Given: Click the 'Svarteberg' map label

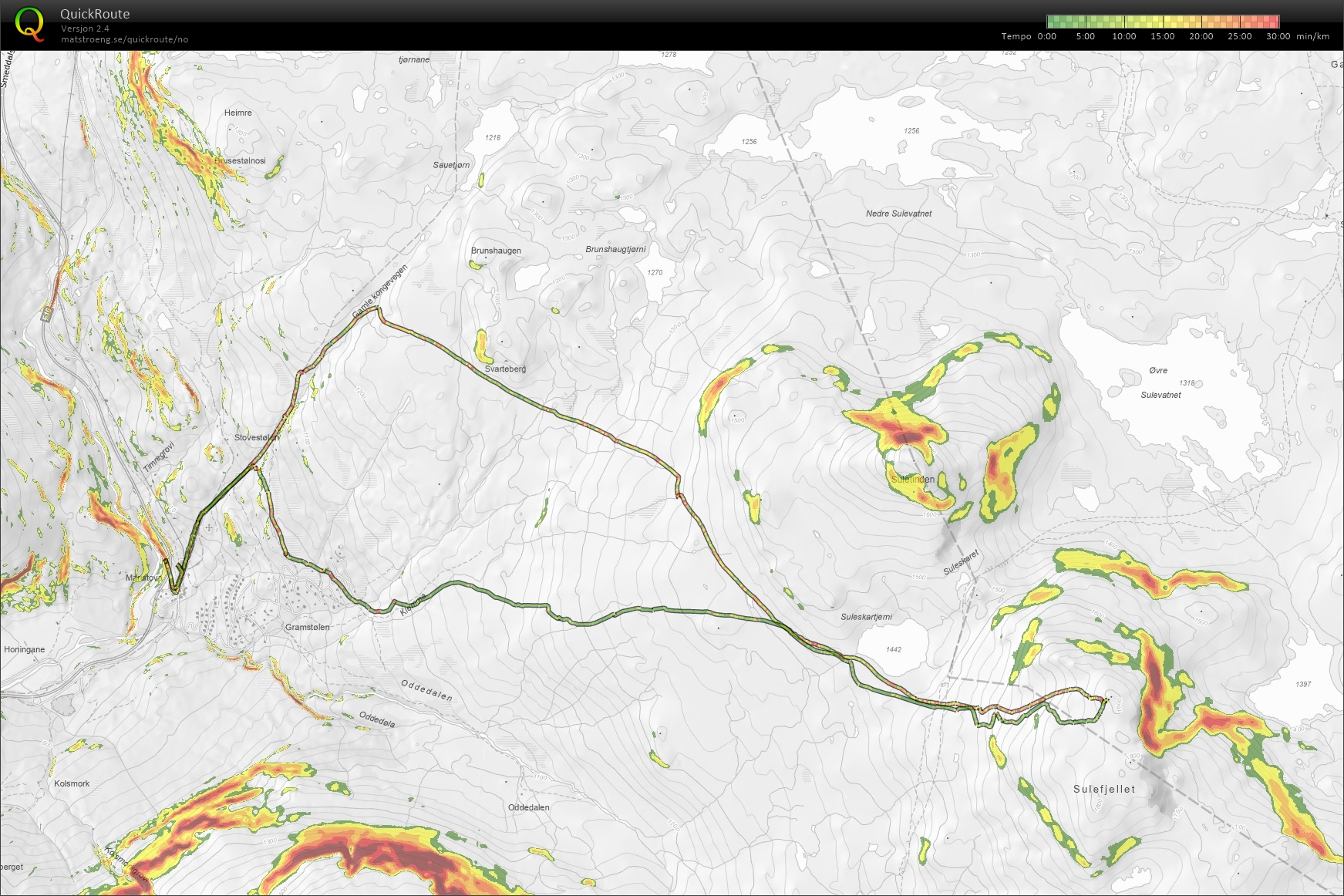Looking at the screenshot, I should (x=505, y=369).
